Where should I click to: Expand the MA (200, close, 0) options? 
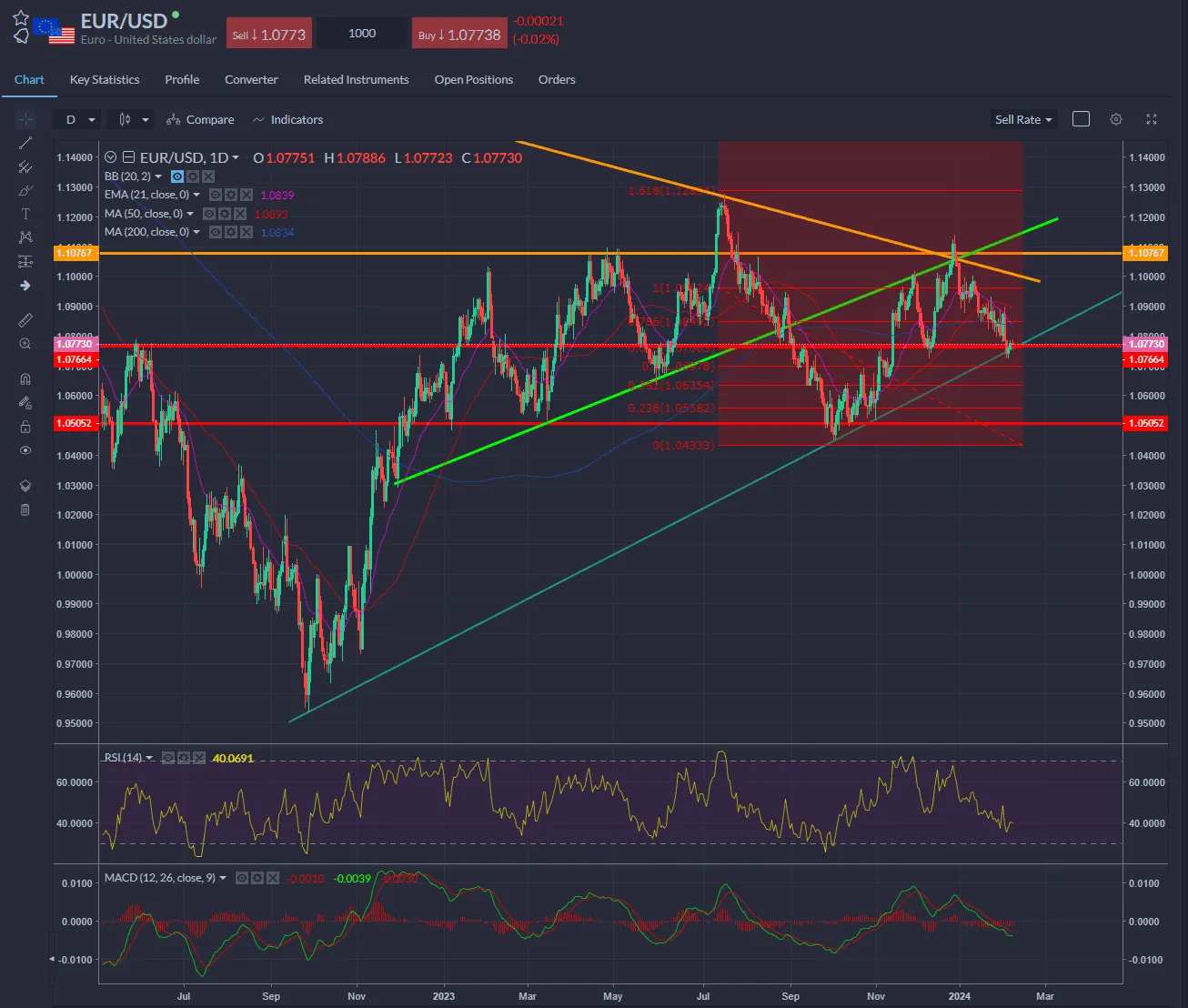196,232
